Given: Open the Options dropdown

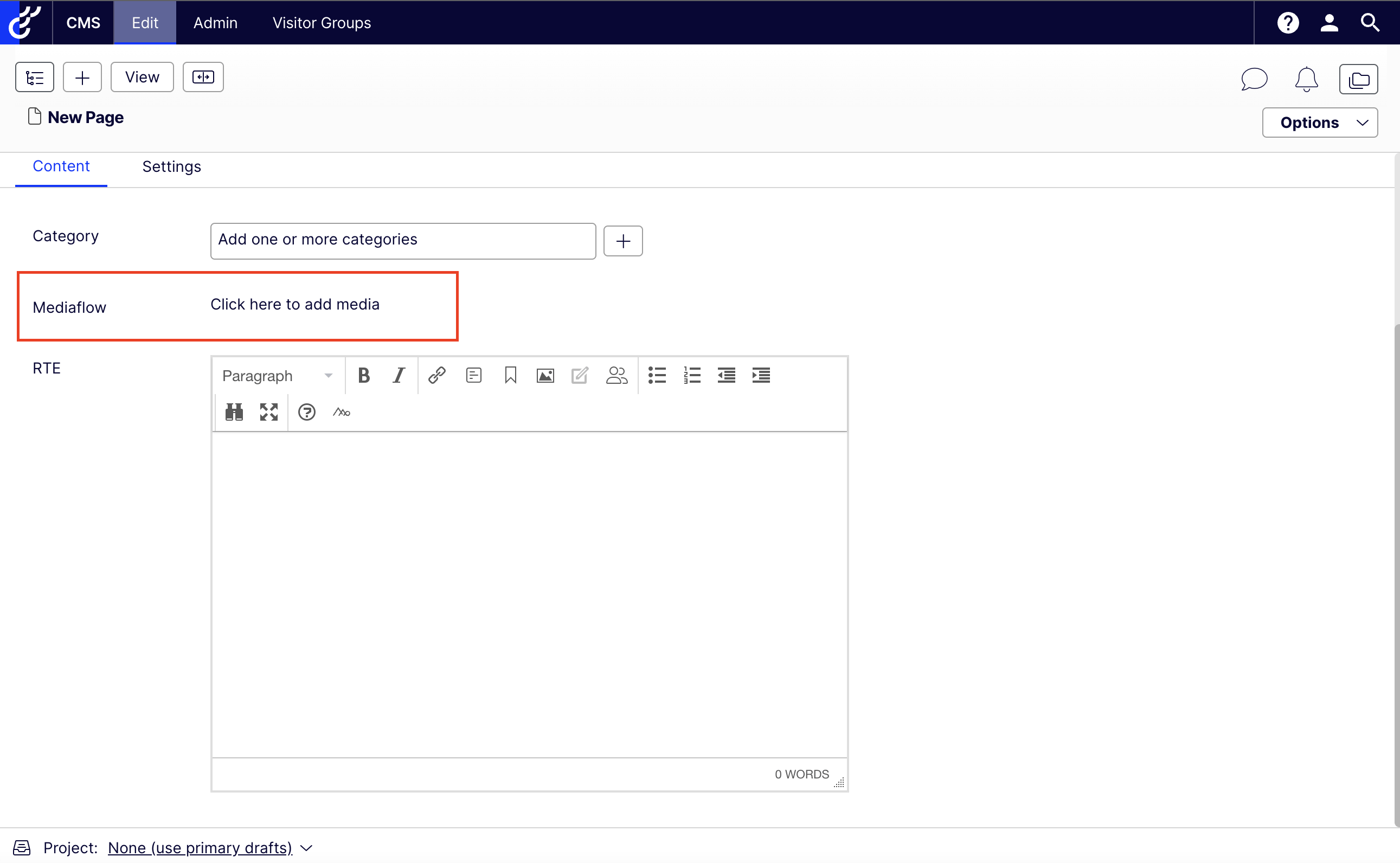Looking at the screenshot, I should coord(1320,122).
